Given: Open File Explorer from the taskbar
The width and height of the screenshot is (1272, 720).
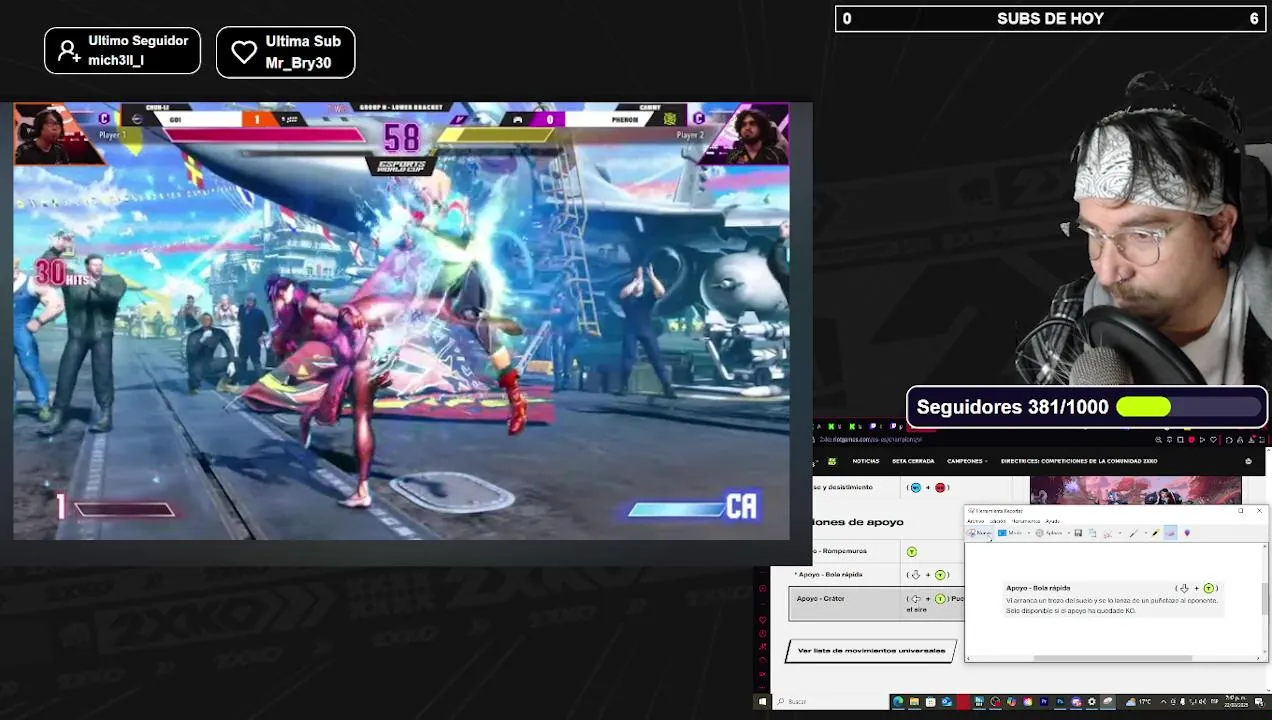Looking at the screenshot, I should (914, 702).
